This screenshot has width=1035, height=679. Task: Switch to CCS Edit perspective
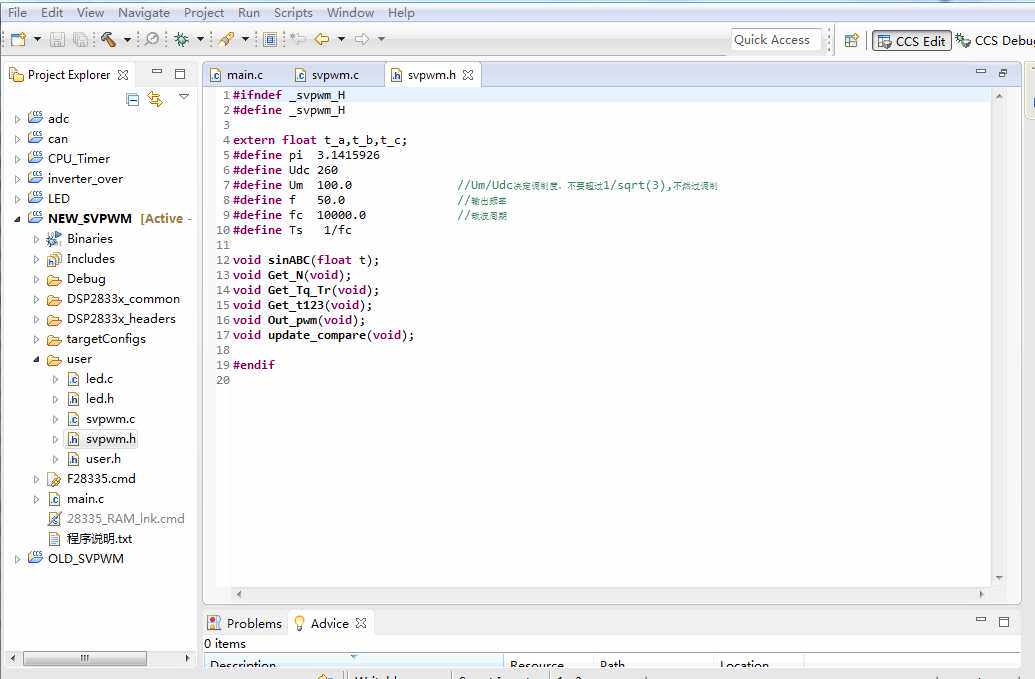tap(911, 40)
